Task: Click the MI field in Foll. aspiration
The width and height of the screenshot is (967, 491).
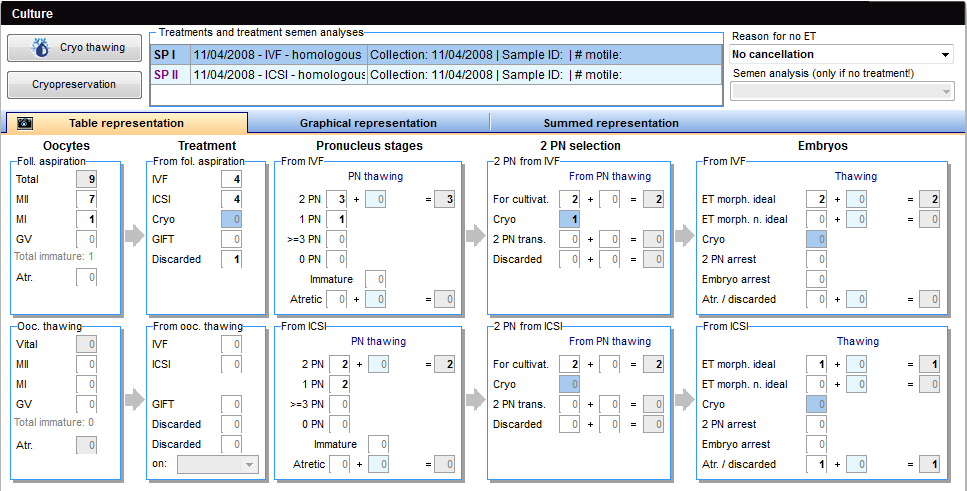Action: pyautogui.click(x=86, y=219)
